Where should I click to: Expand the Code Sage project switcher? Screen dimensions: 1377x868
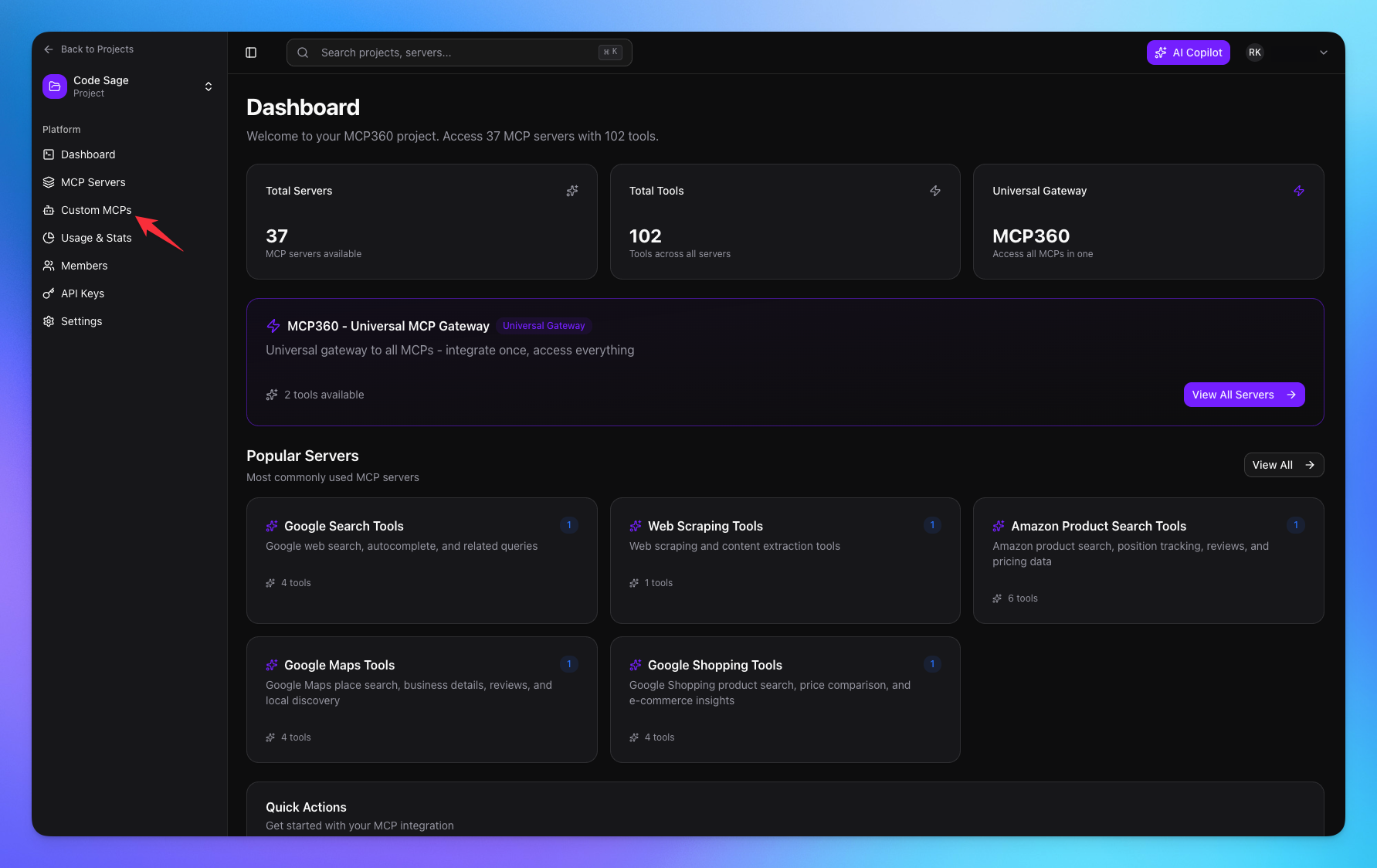tap(209, 86)
